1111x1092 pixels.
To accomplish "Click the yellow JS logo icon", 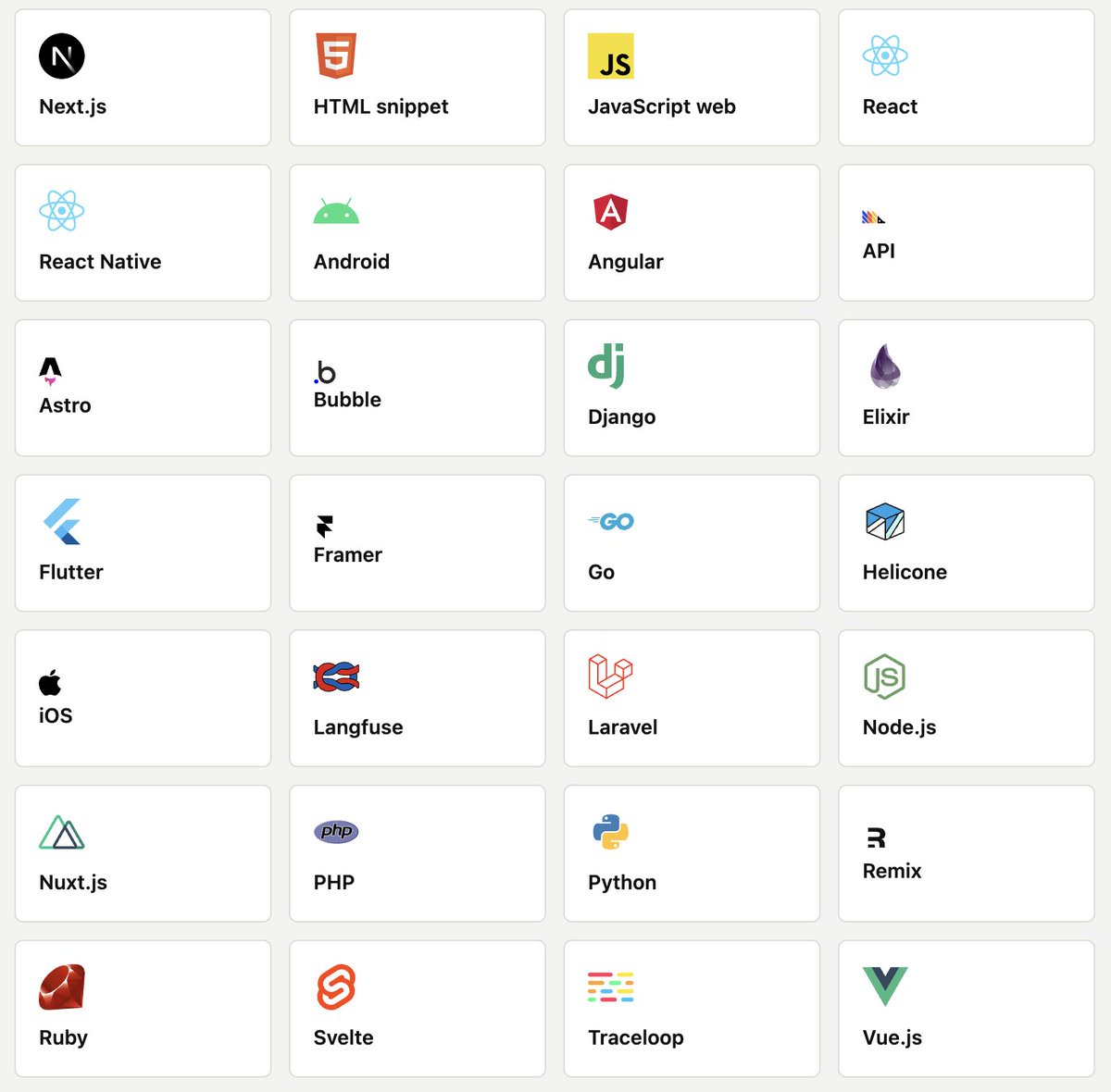I will pos(611,56).
